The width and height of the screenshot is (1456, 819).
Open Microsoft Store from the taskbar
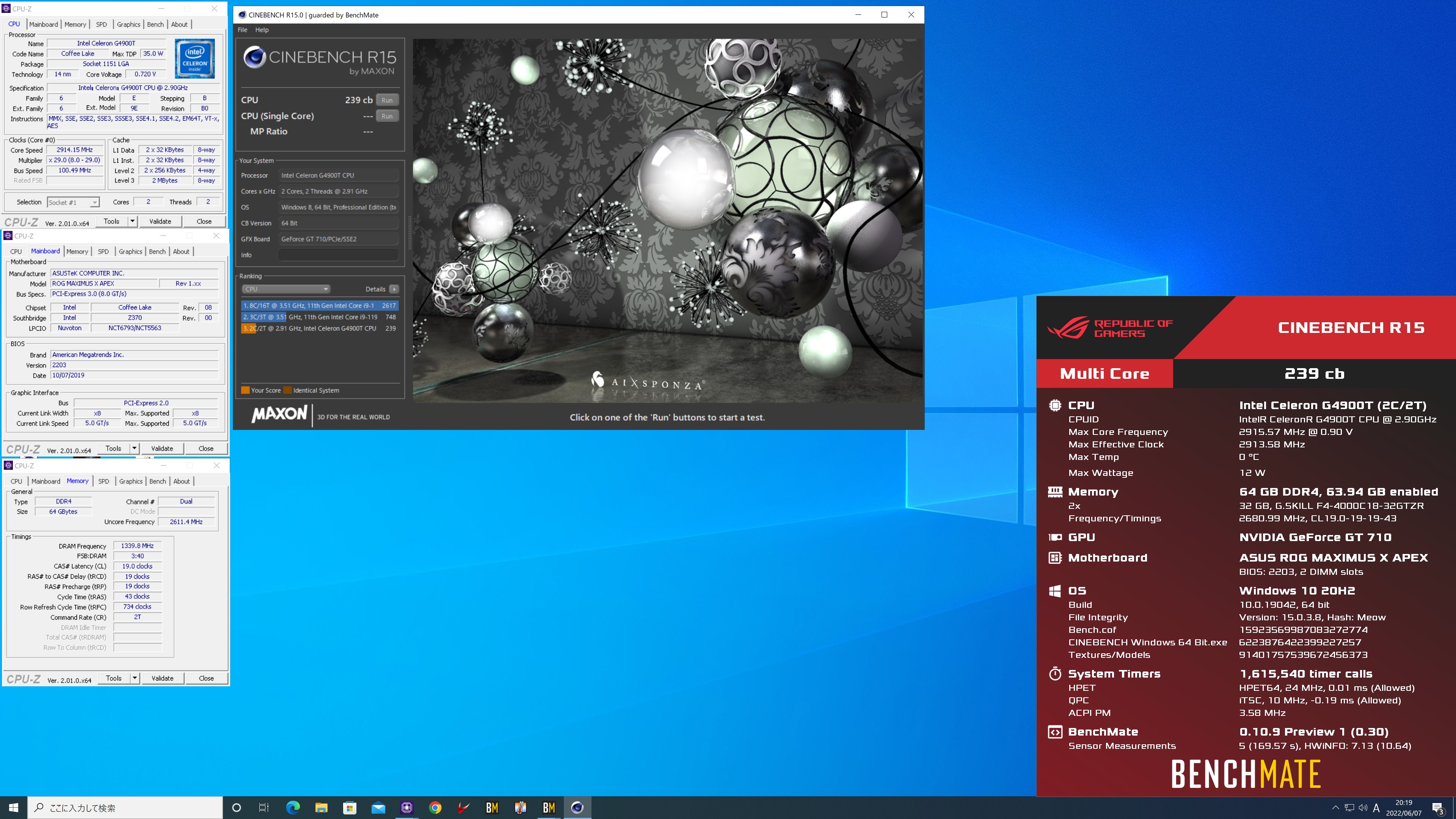click(350, 808)
